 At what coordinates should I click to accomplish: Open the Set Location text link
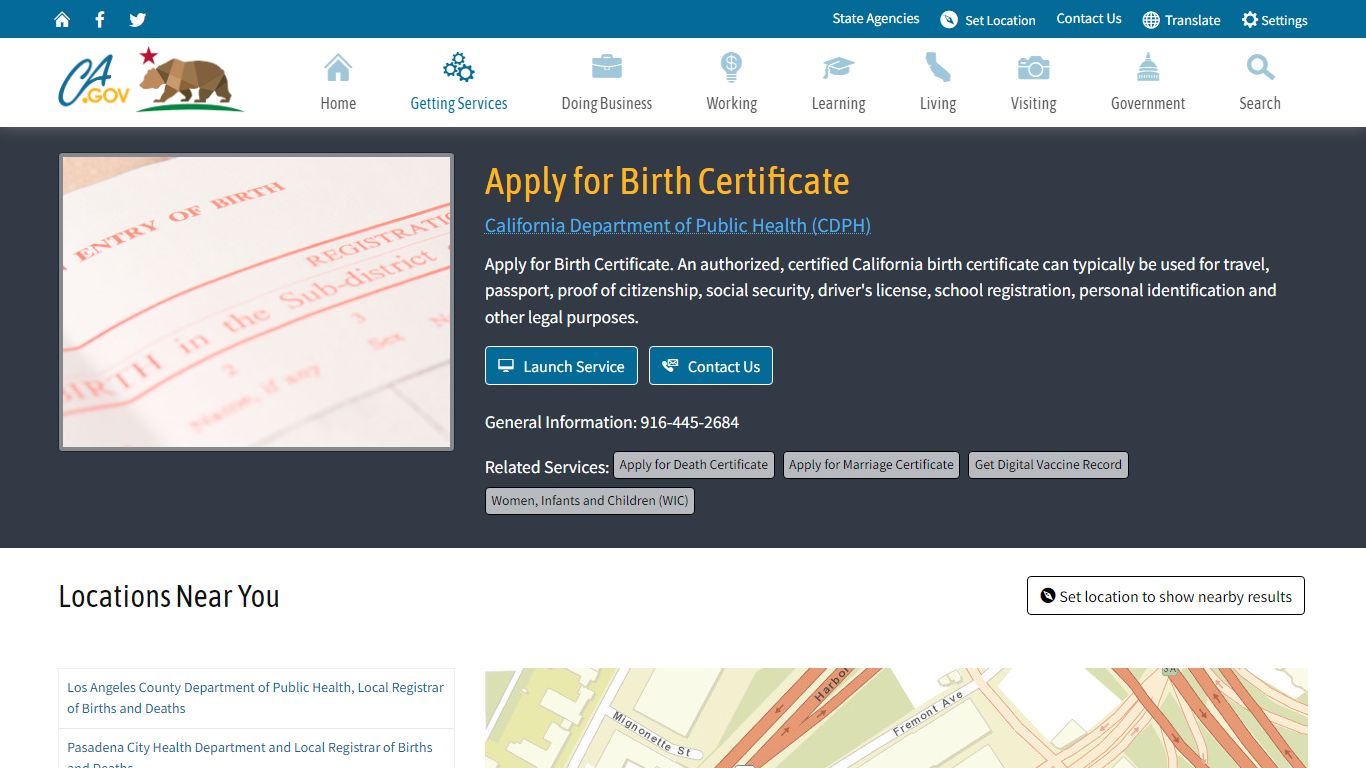tap(1000, 20)
